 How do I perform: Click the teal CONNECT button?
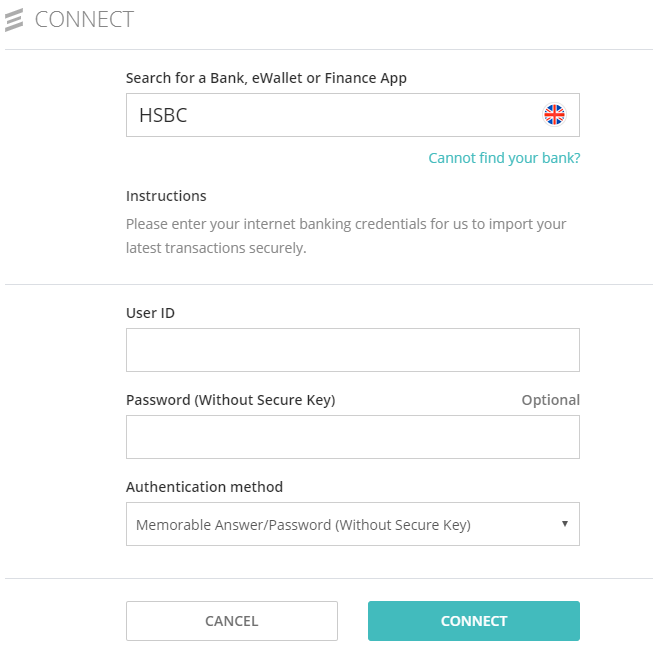click(474, 621)
